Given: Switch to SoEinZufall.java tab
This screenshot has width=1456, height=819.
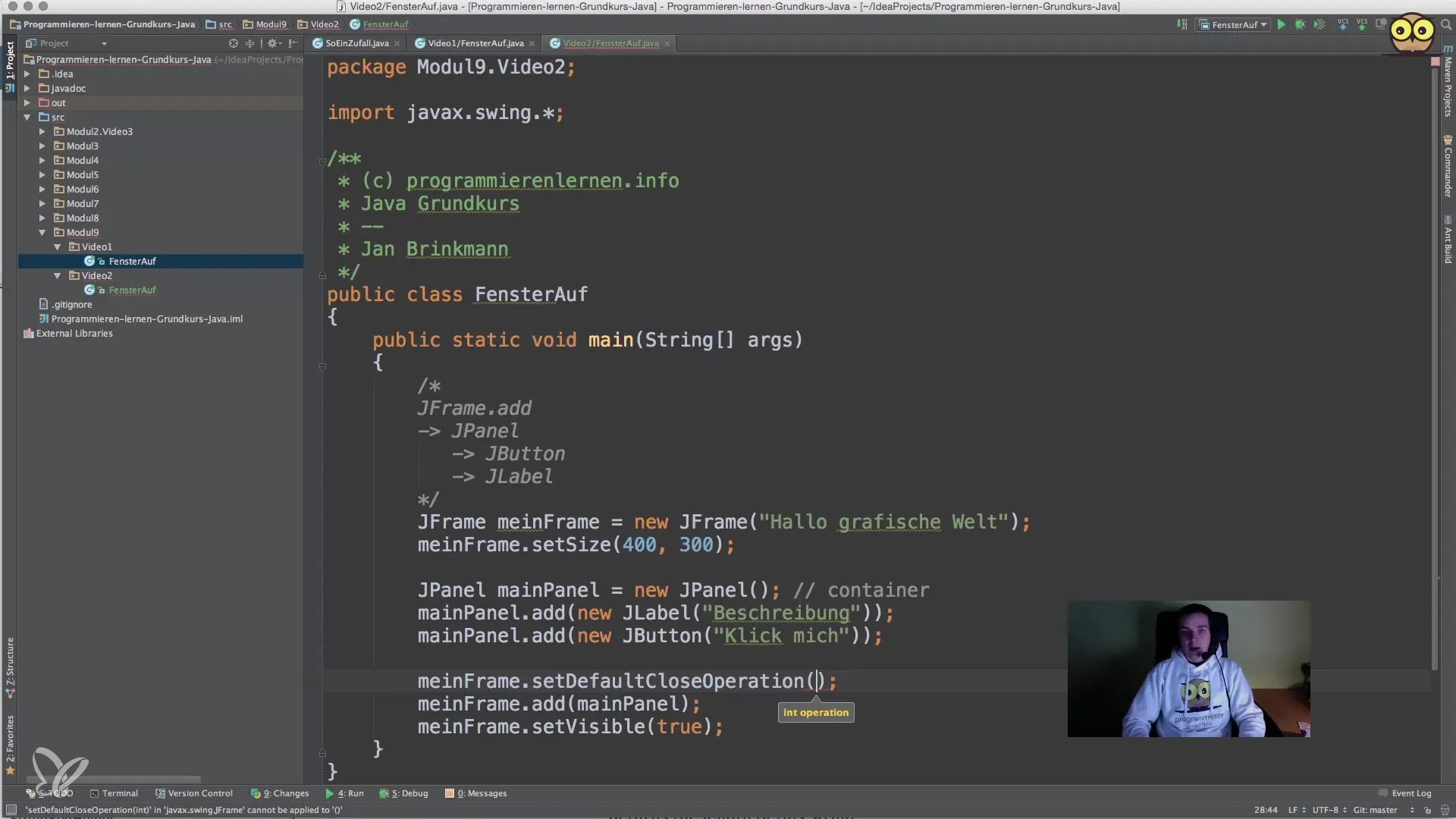Looking at the screenshot, I should 356,43.
